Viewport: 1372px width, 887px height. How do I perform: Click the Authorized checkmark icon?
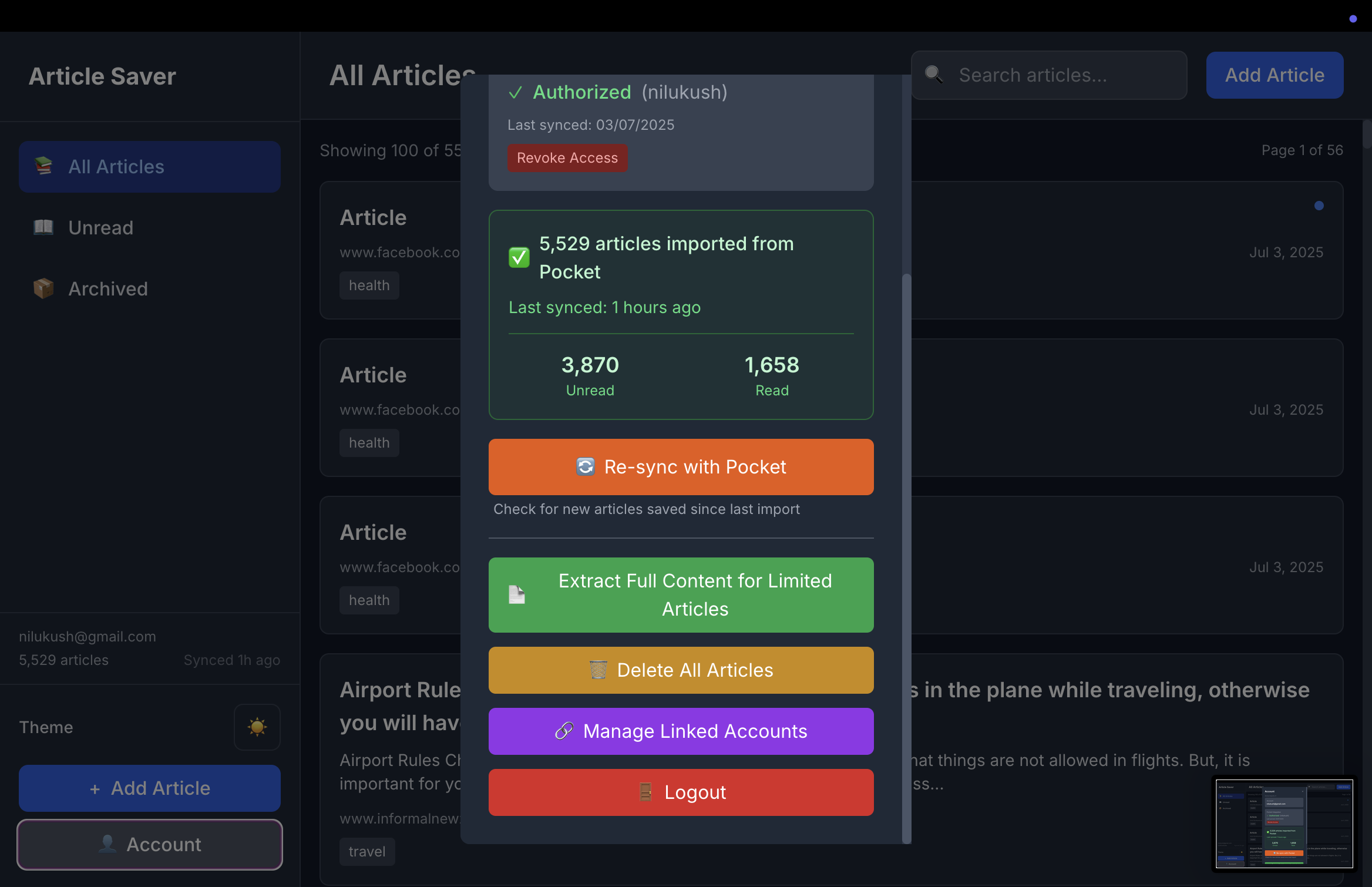[515, 93]
